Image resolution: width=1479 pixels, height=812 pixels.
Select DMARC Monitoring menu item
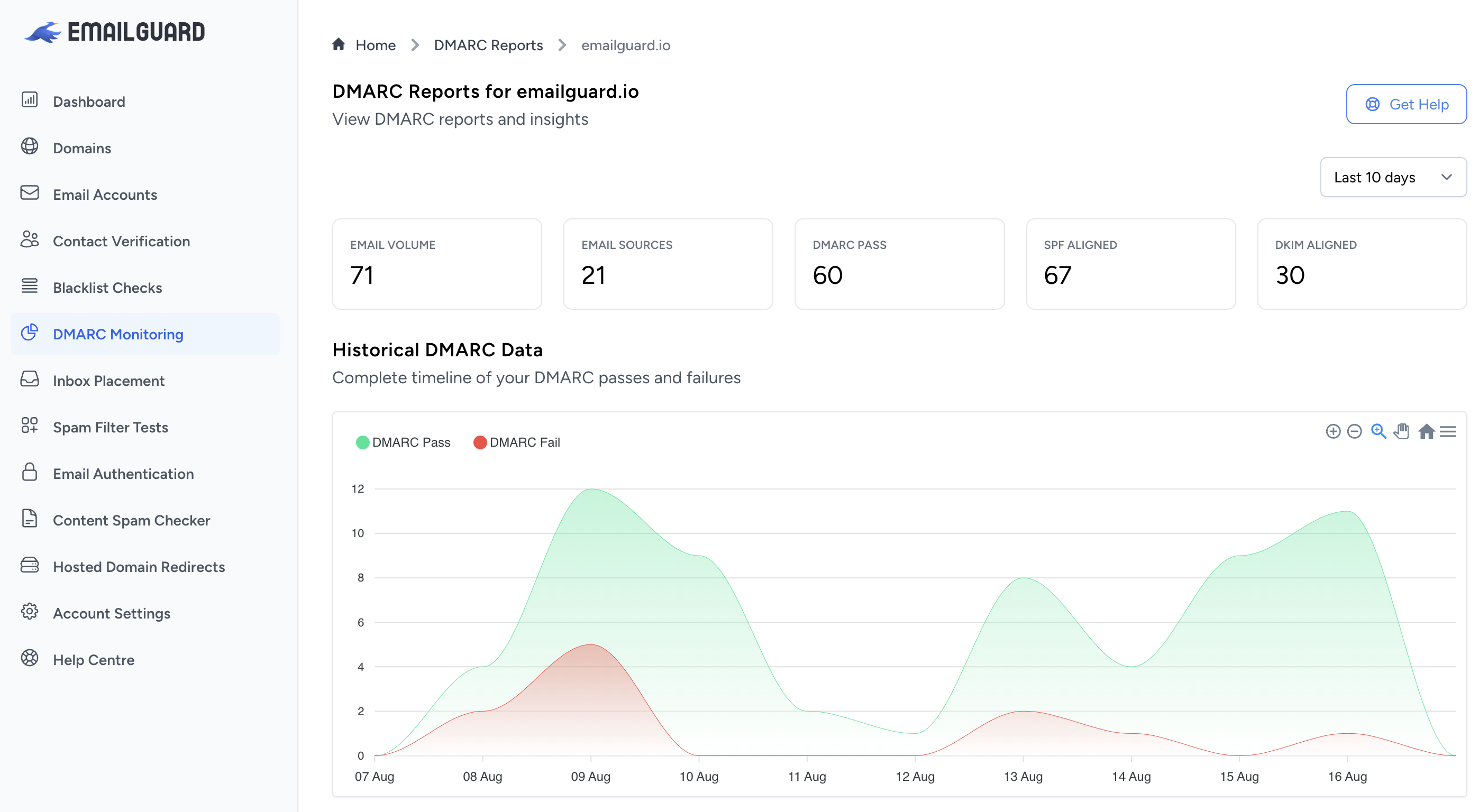tap(145, 334)
